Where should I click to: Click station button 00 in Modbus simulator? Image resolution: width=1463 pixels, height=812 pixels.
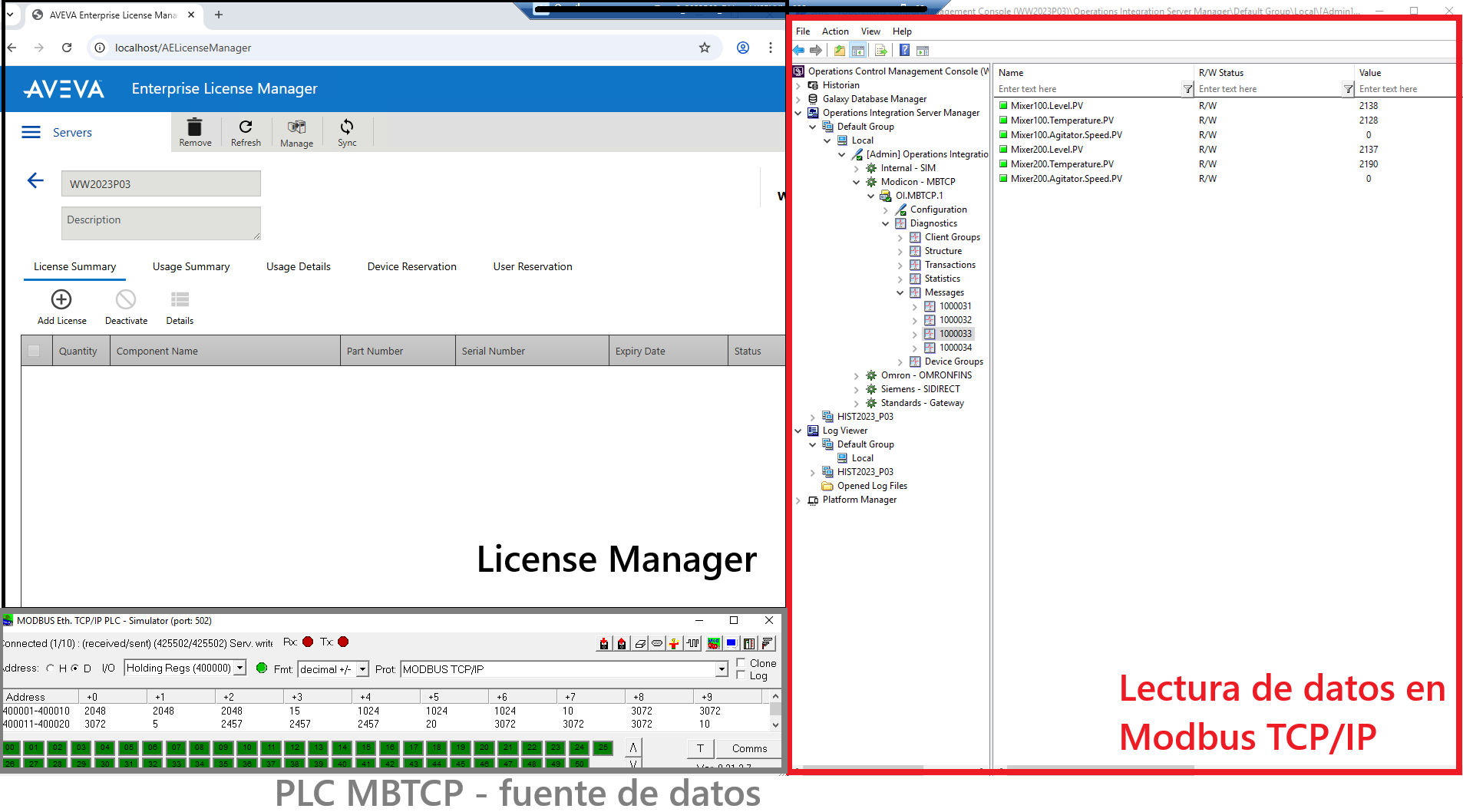[x=10, y=747]
